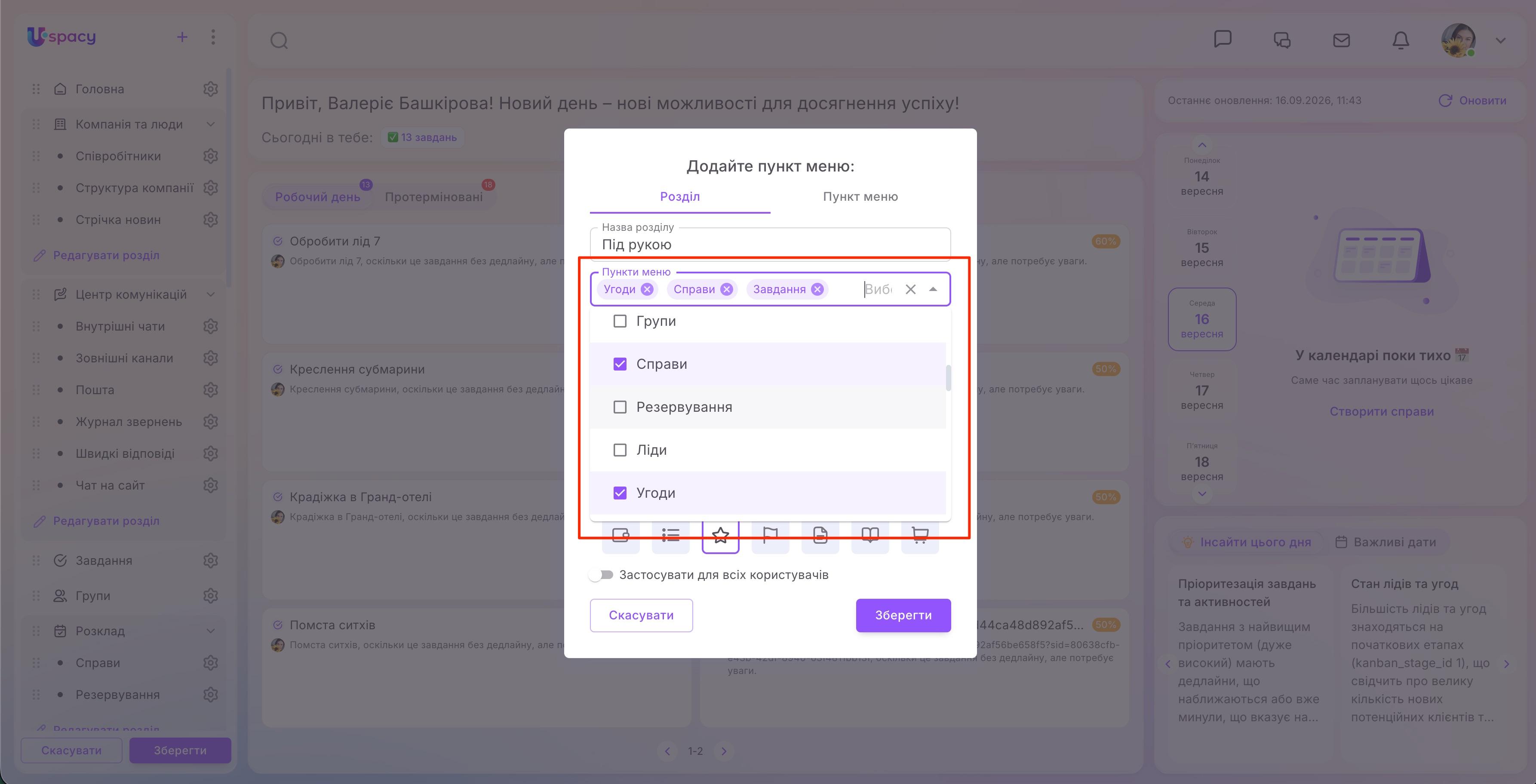
Task: Pick the document icon
Action: (820, 535)
